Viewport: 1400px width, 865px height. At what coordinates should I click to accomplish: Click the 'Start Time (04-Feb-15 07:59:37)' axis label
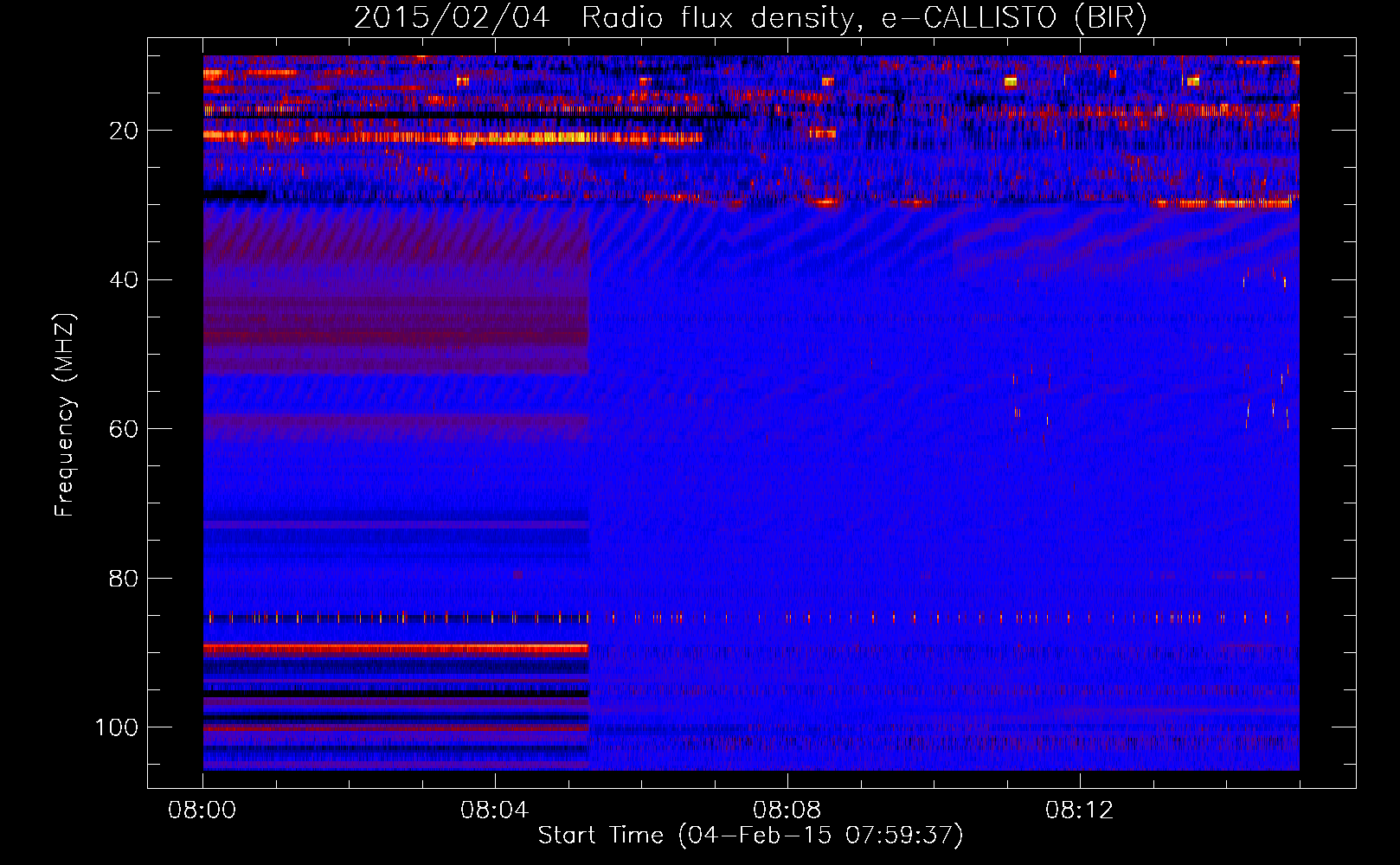[x=750, y=836]
